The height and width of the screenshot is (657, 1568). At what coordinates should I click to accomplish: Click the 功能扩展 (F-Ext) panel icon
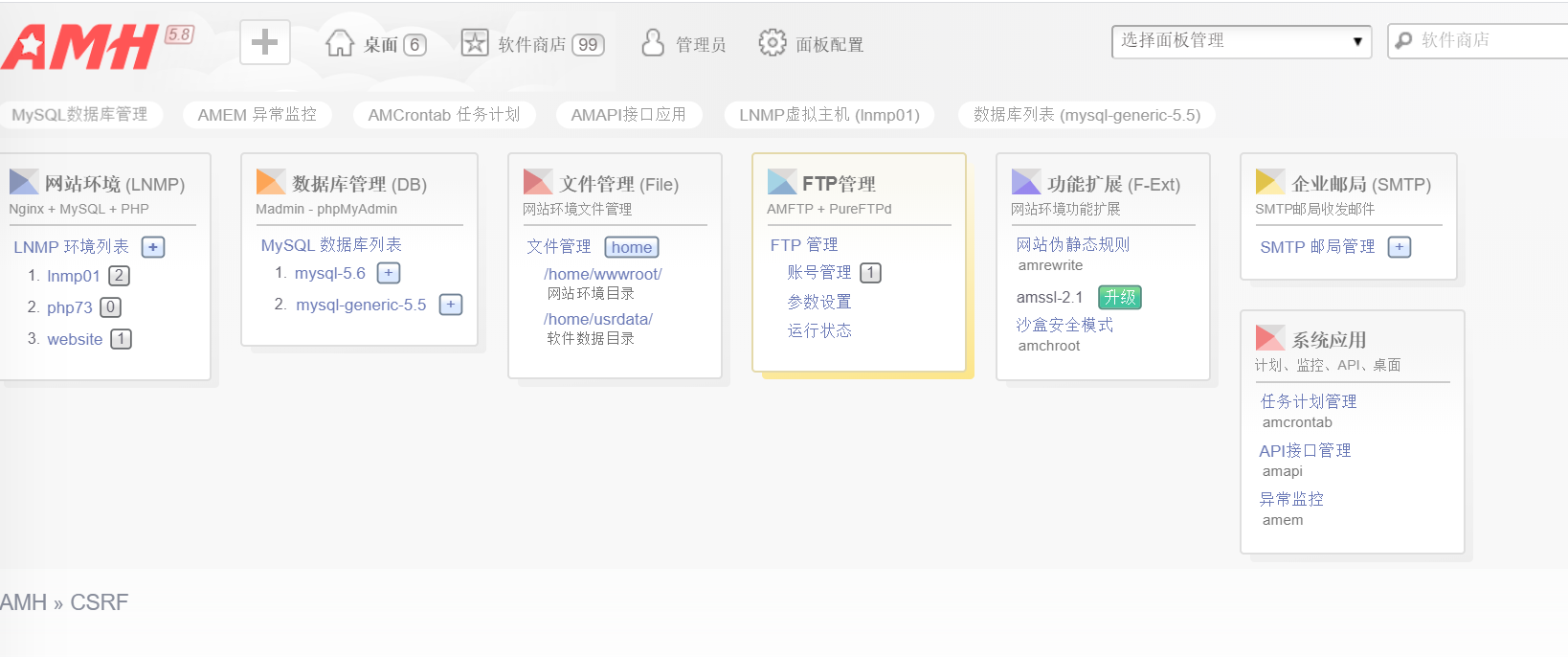tap(1026, 182)
